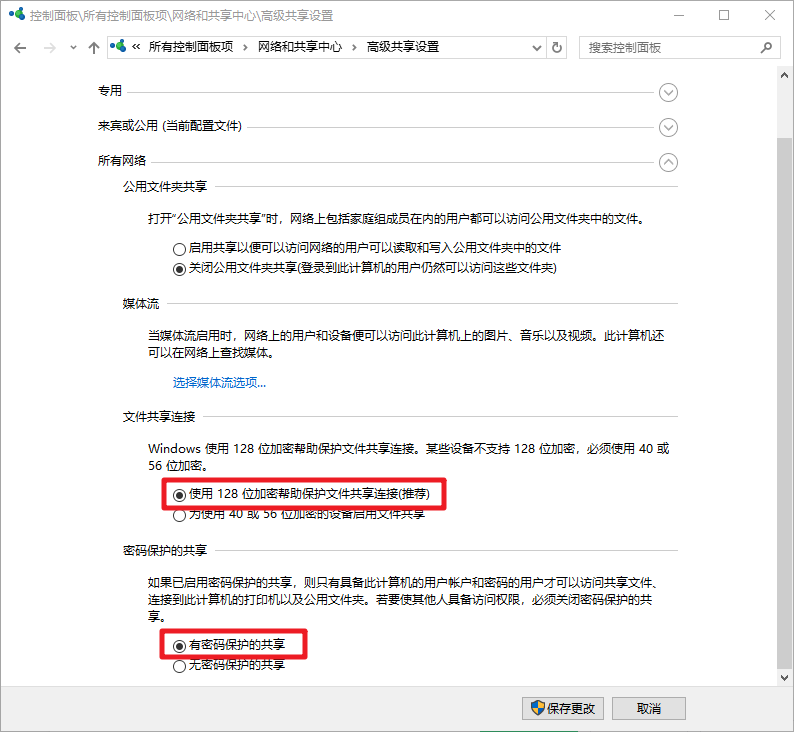
Task: Open 选择媒体流选项 link
Action: pyautogui.click(x=219, y=383)
